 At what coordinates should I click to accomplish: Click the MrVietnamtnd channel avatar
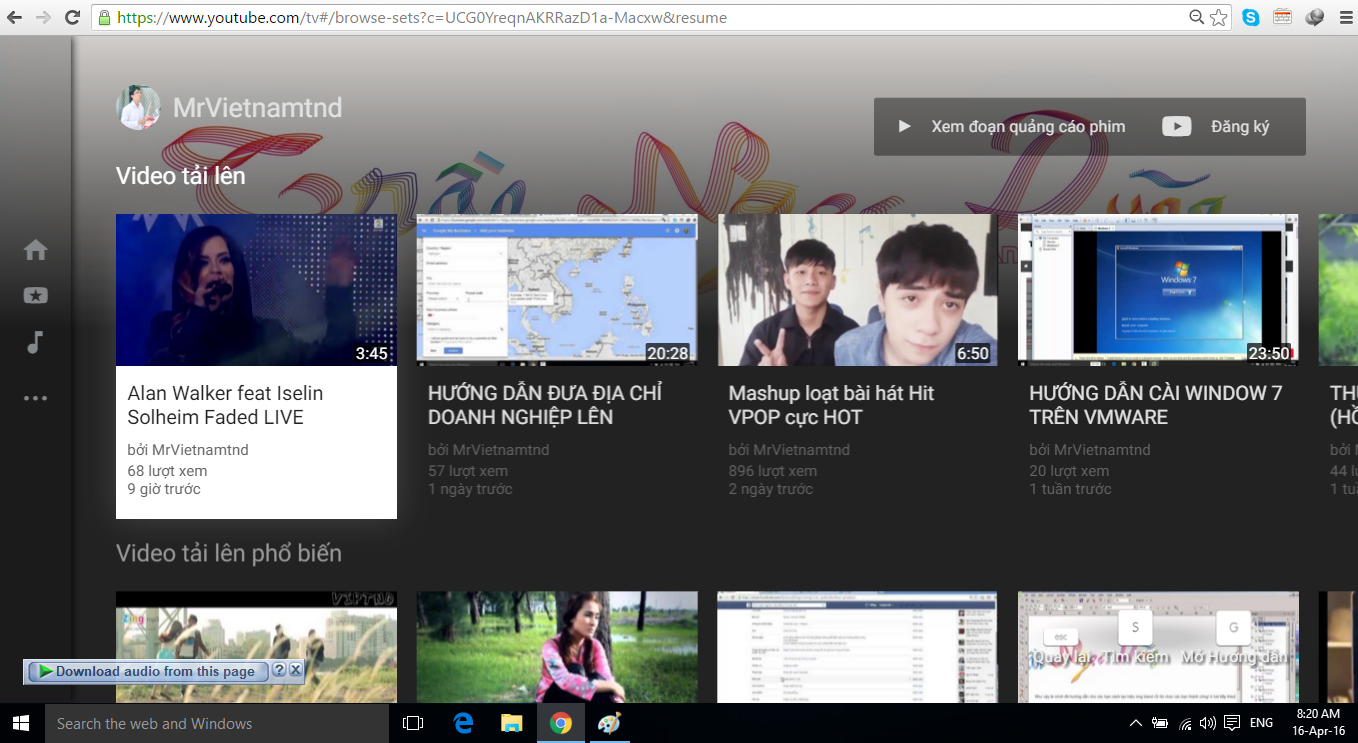pos(138,107)
